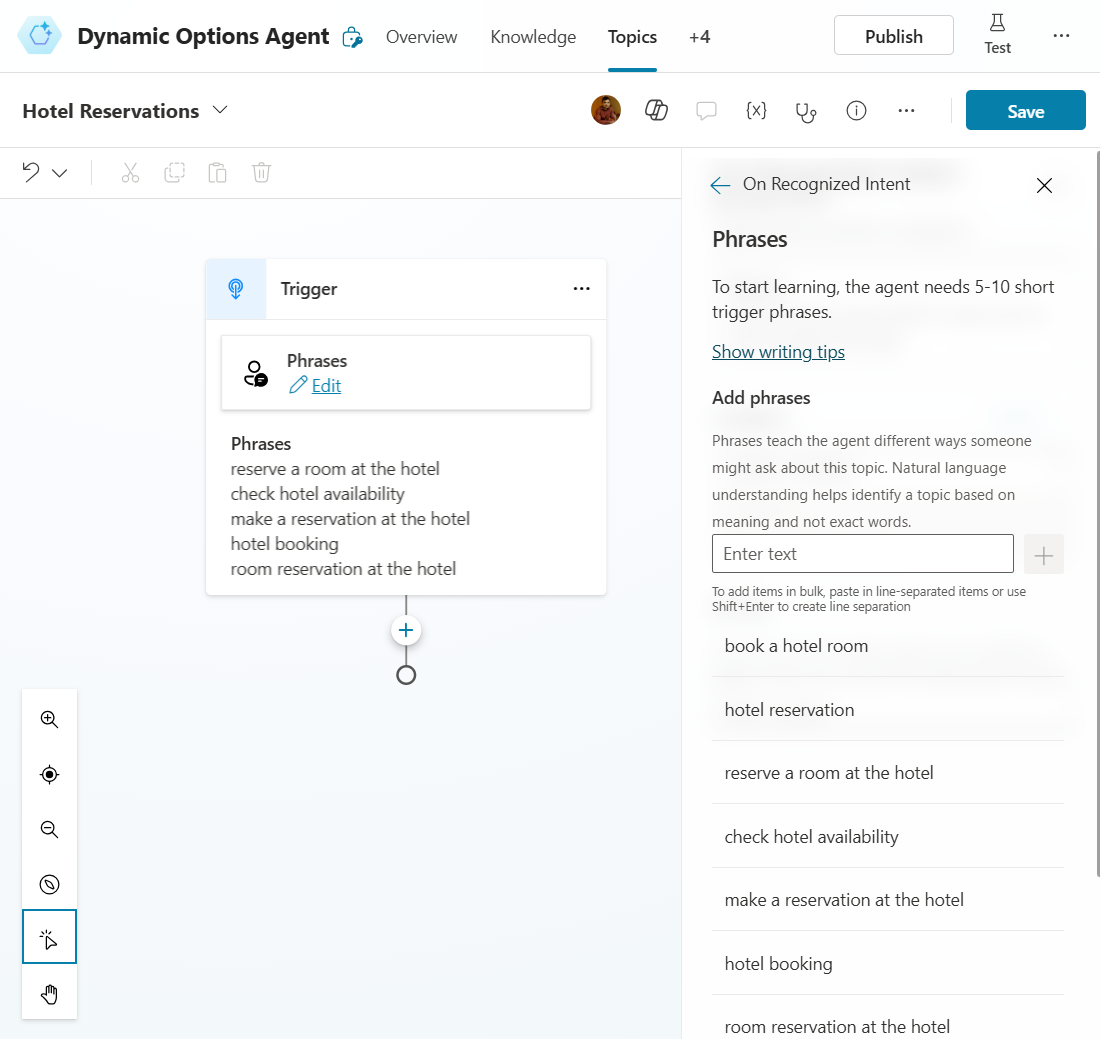Add a node with the plus button
Screen dimensions: 1100x1039
tap(406, 630)
